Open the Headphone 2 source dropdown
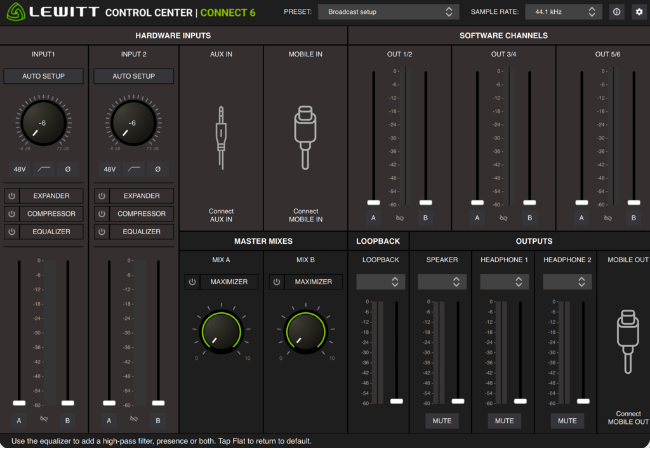 [x=567, y=282]
